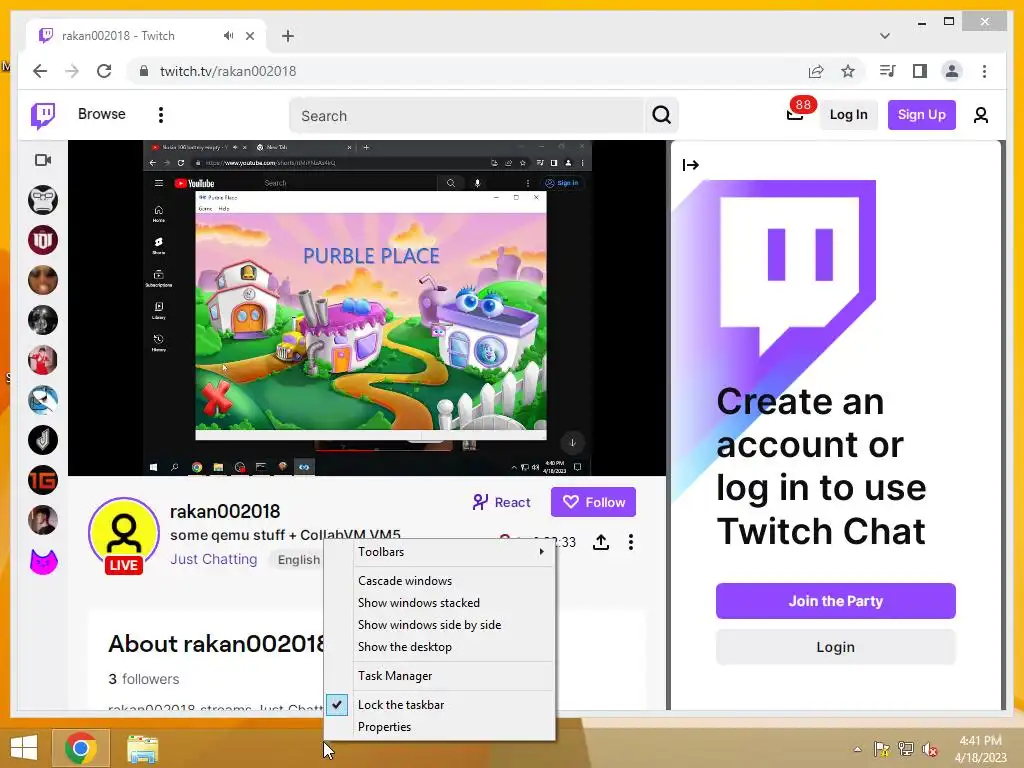The width and height of the screenshot is (1024, 768).
Task: Open taskbar Properties
Action: point(384,727)
